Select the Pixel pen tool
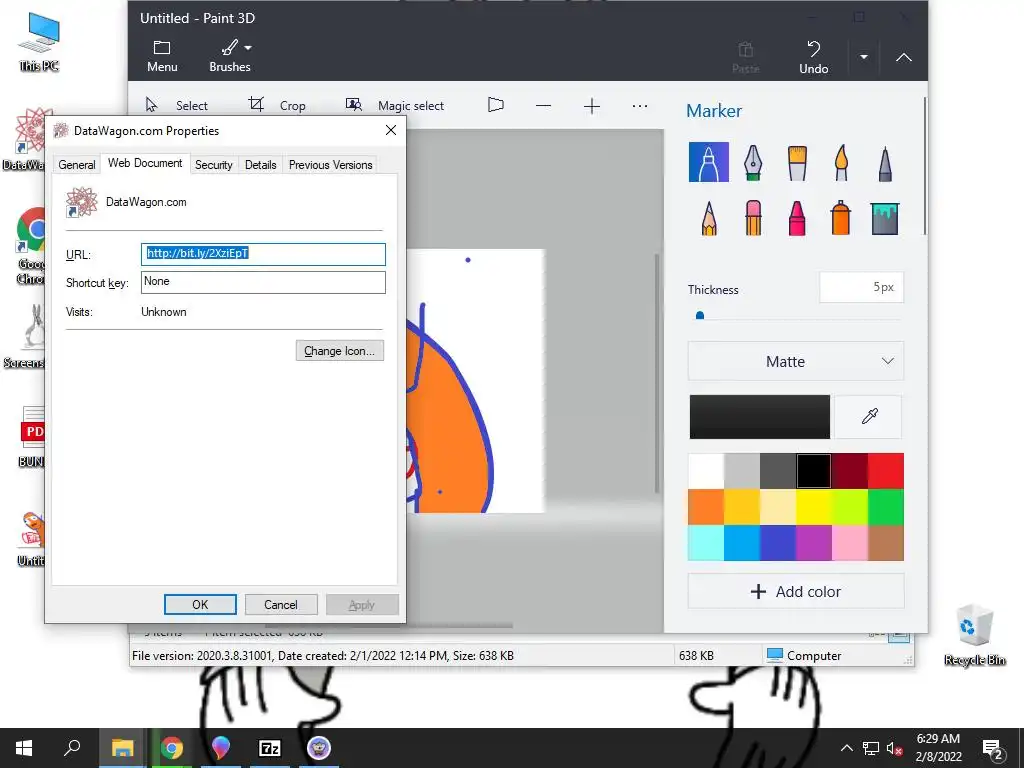Screen dimensions: 1024x768 click(x=885, y=163)
